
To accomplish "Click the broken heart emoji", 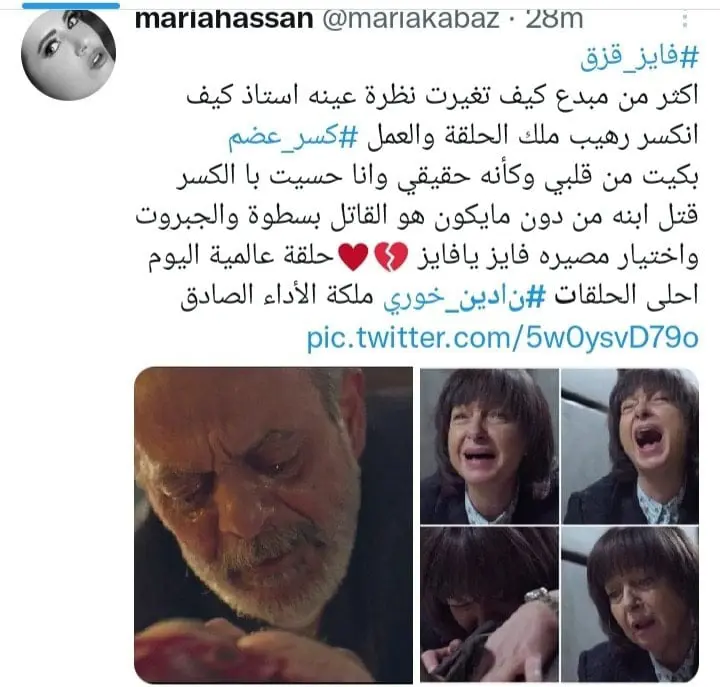I will [x=391, y=257].
